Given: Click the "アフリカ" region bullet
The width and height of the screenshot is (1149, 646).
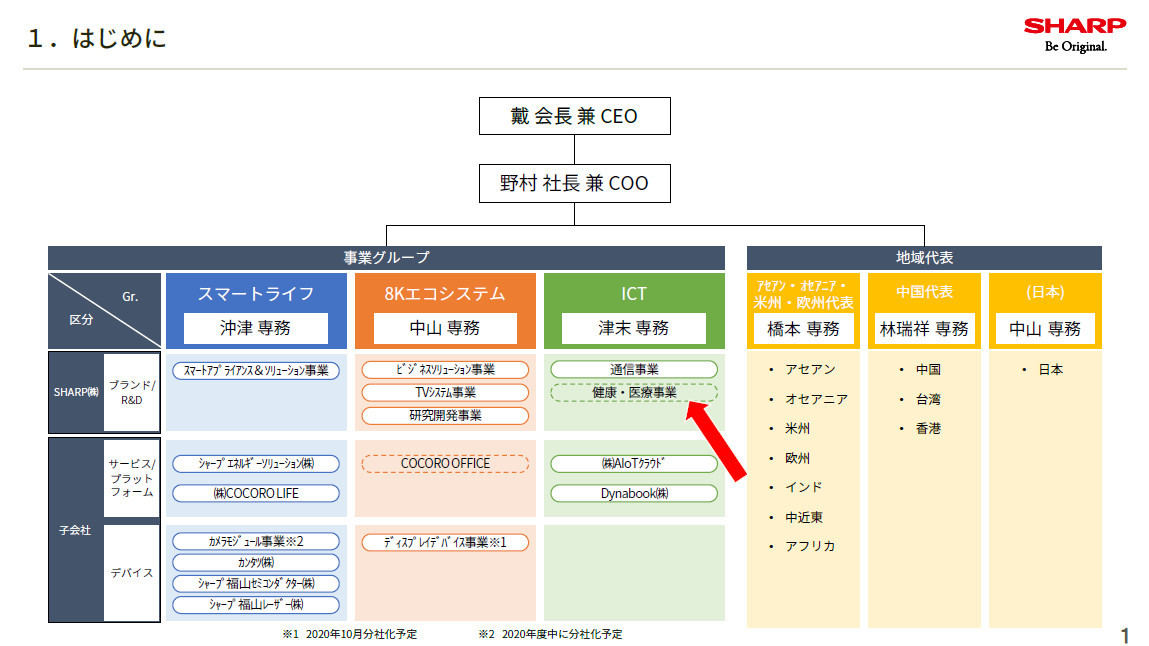Looking at the screenshot, I should click(x=810, y=546).
